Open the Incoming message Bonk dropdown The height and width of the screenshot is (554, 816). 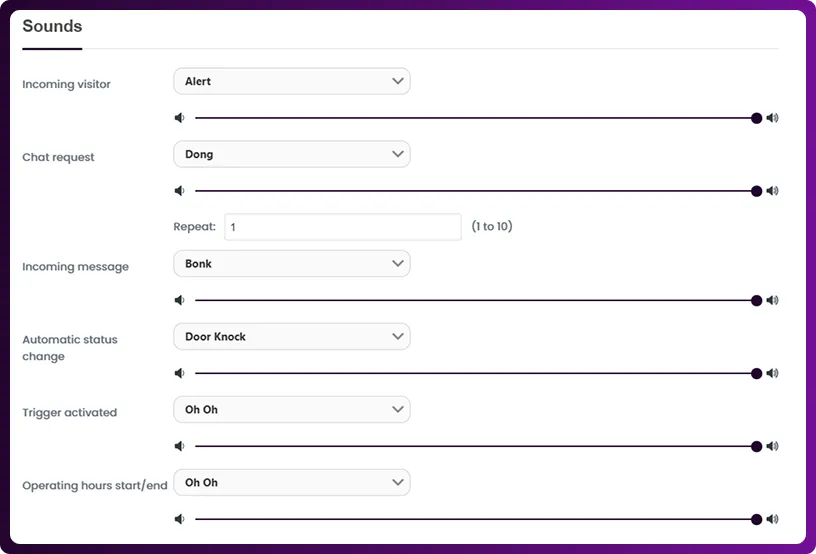pyautogui.click(x=291, y=264)
